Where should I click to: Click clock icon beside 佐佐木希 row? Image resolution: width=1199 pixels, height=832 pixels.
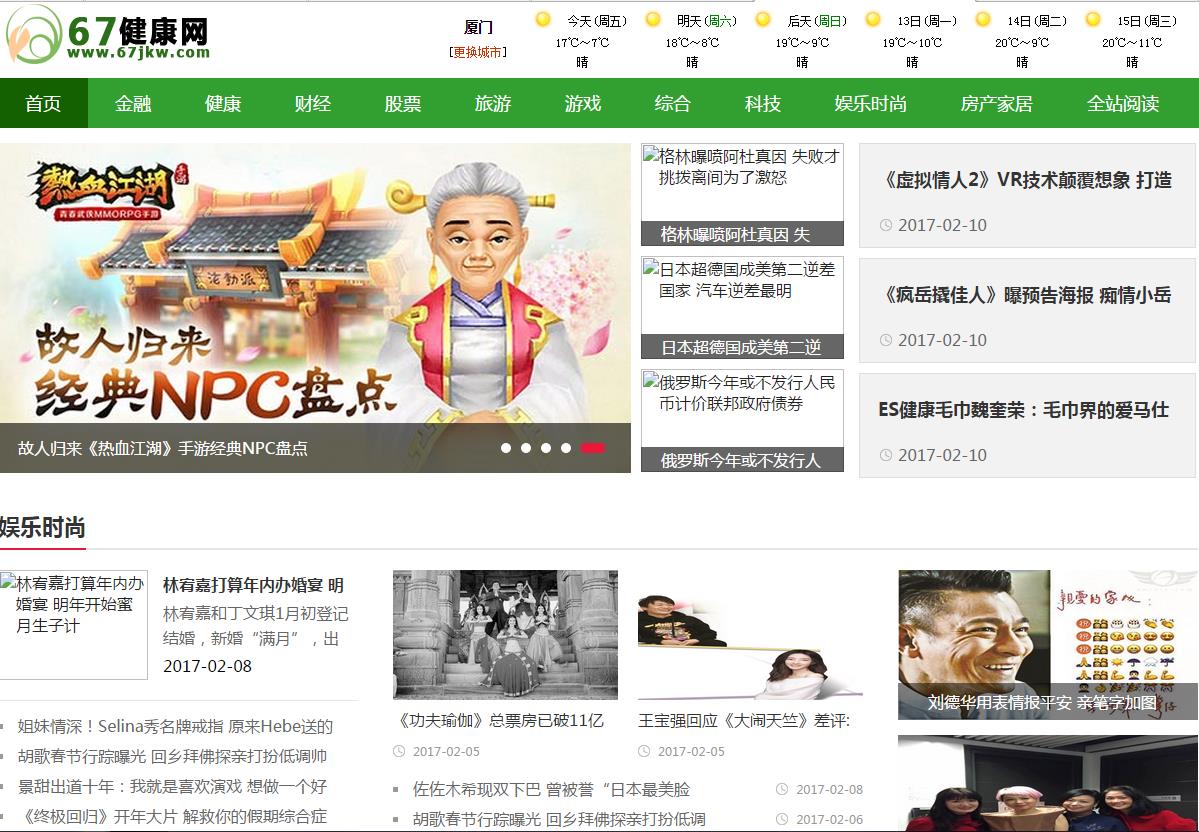pos(781,789)
